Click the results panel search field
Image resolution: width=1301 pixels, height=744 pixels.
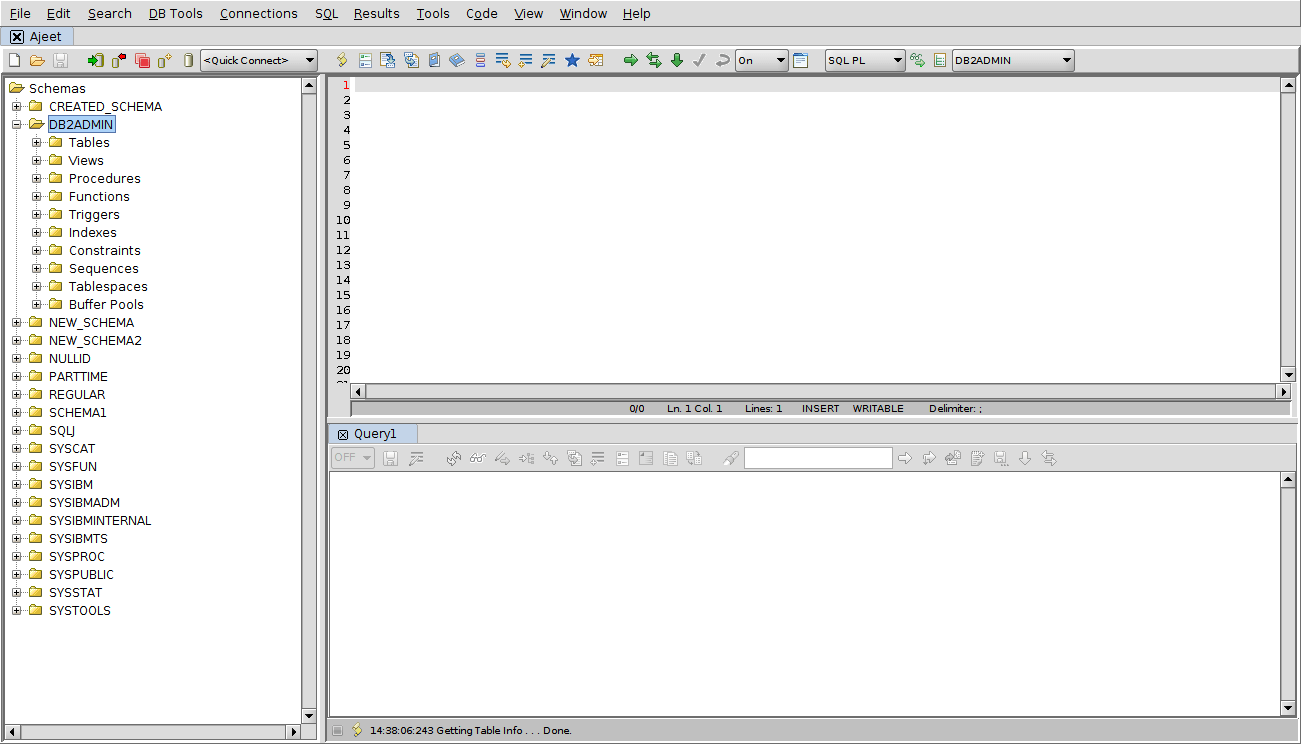[x=817, y=458]
